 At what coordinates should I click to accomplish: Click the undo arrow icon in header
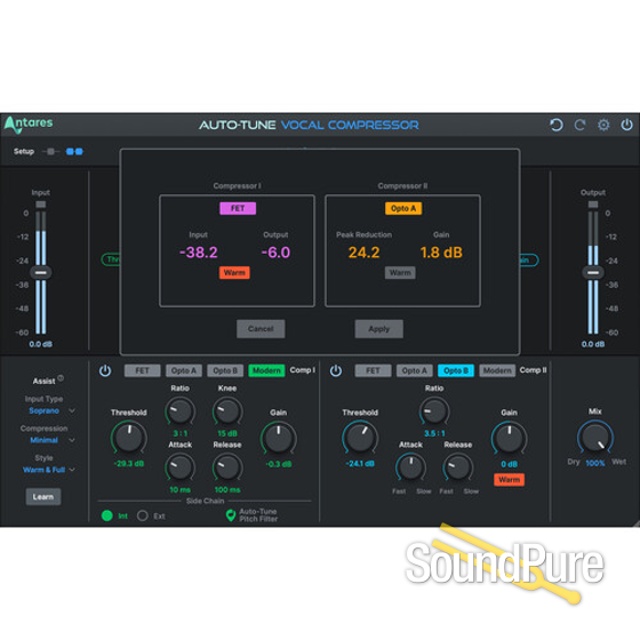click(556, 125)
